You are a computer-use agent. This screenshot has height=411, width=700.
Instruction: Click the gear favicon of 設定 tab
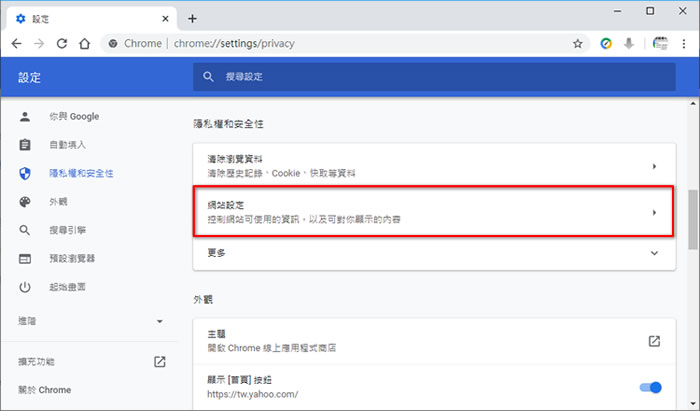(21, 19)
